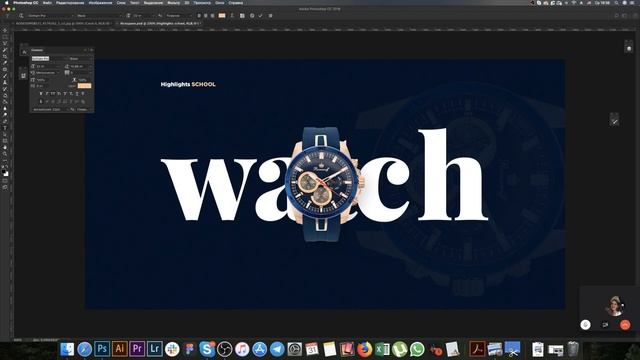Image resolution: width=640 pixels, height=360 pixels.
Task: Open WhatsApp from the Dock
Action: (417, 349)
